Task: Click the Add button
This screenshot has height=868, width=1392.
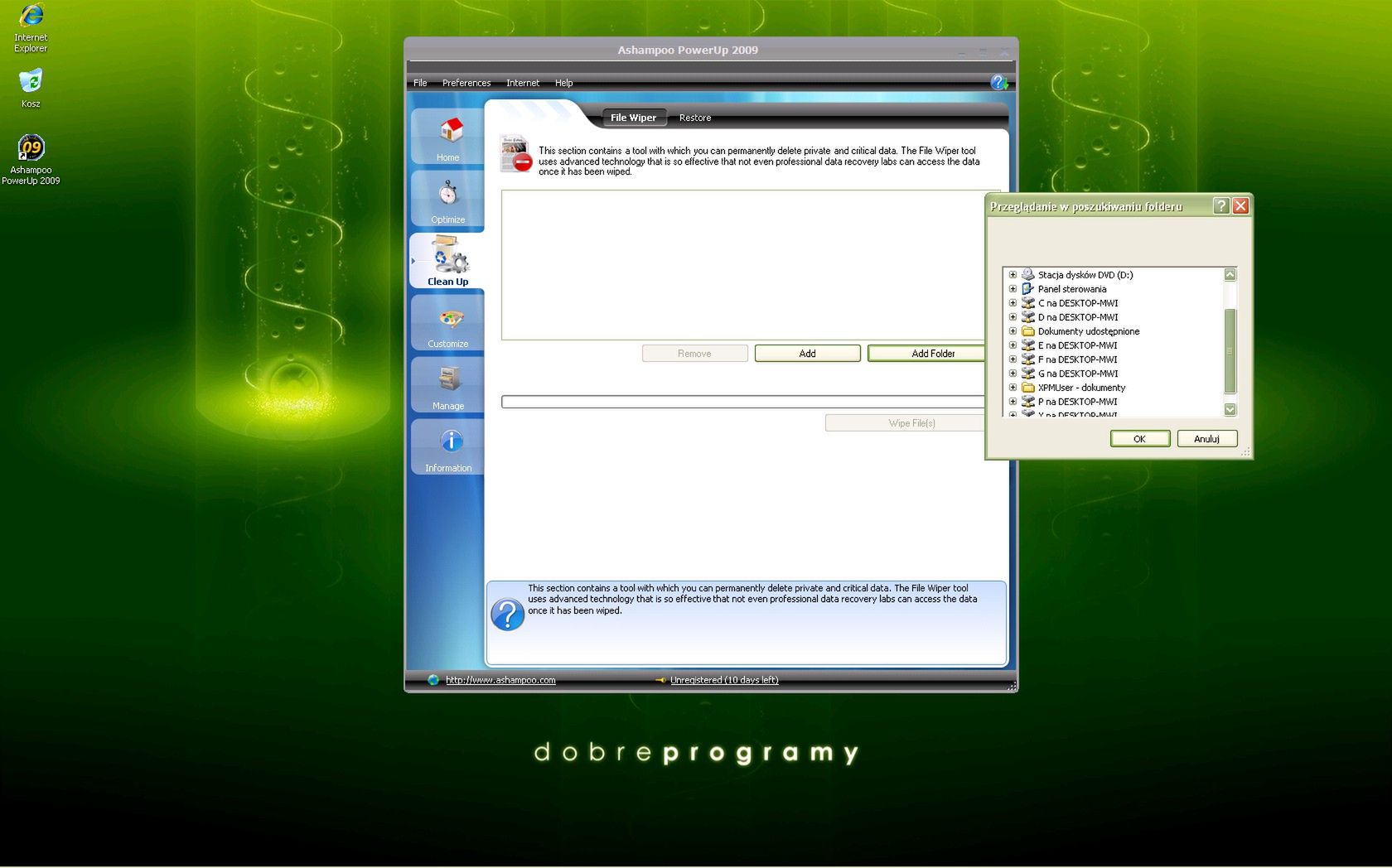Action: click(807, 354)
